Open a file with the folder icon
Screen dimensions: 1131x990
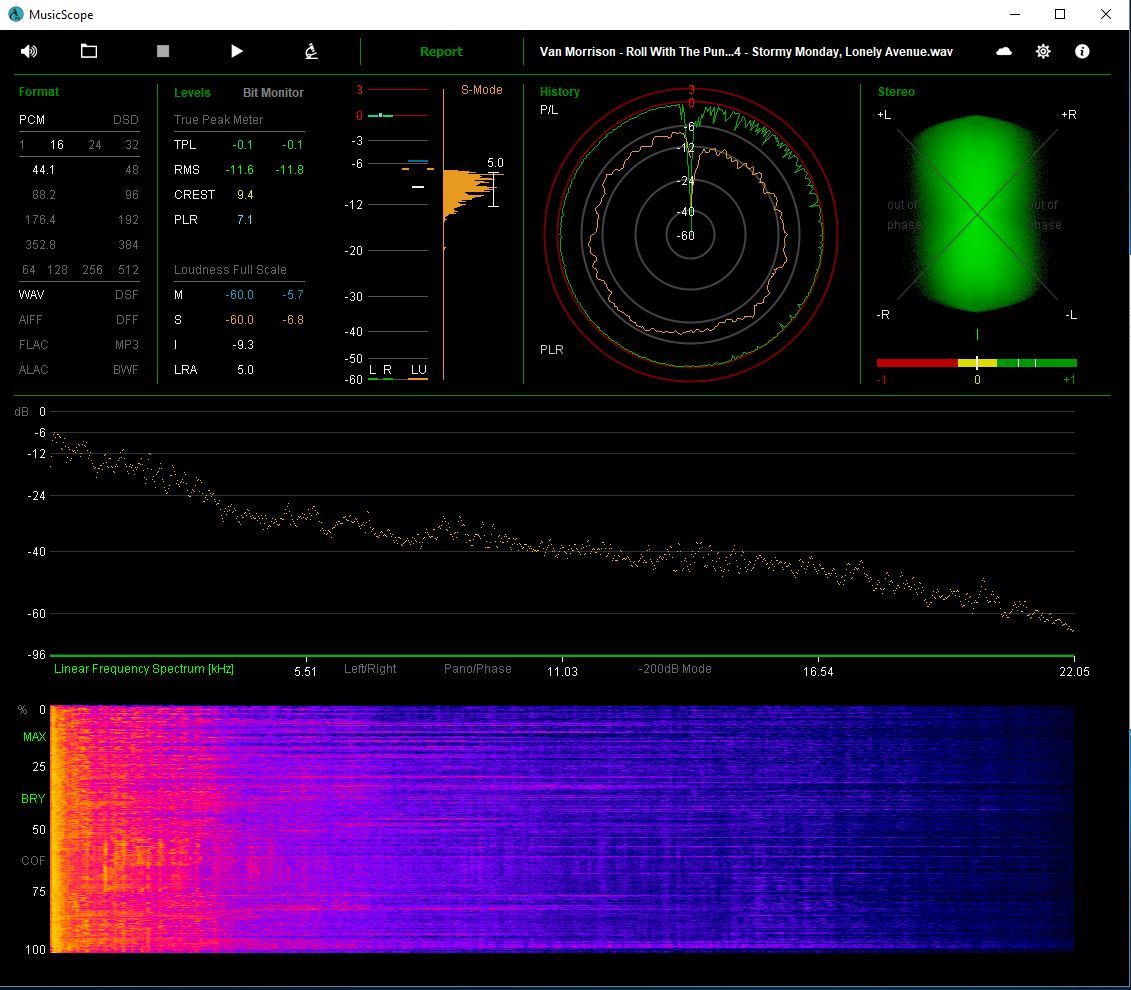tap(89, 51)
